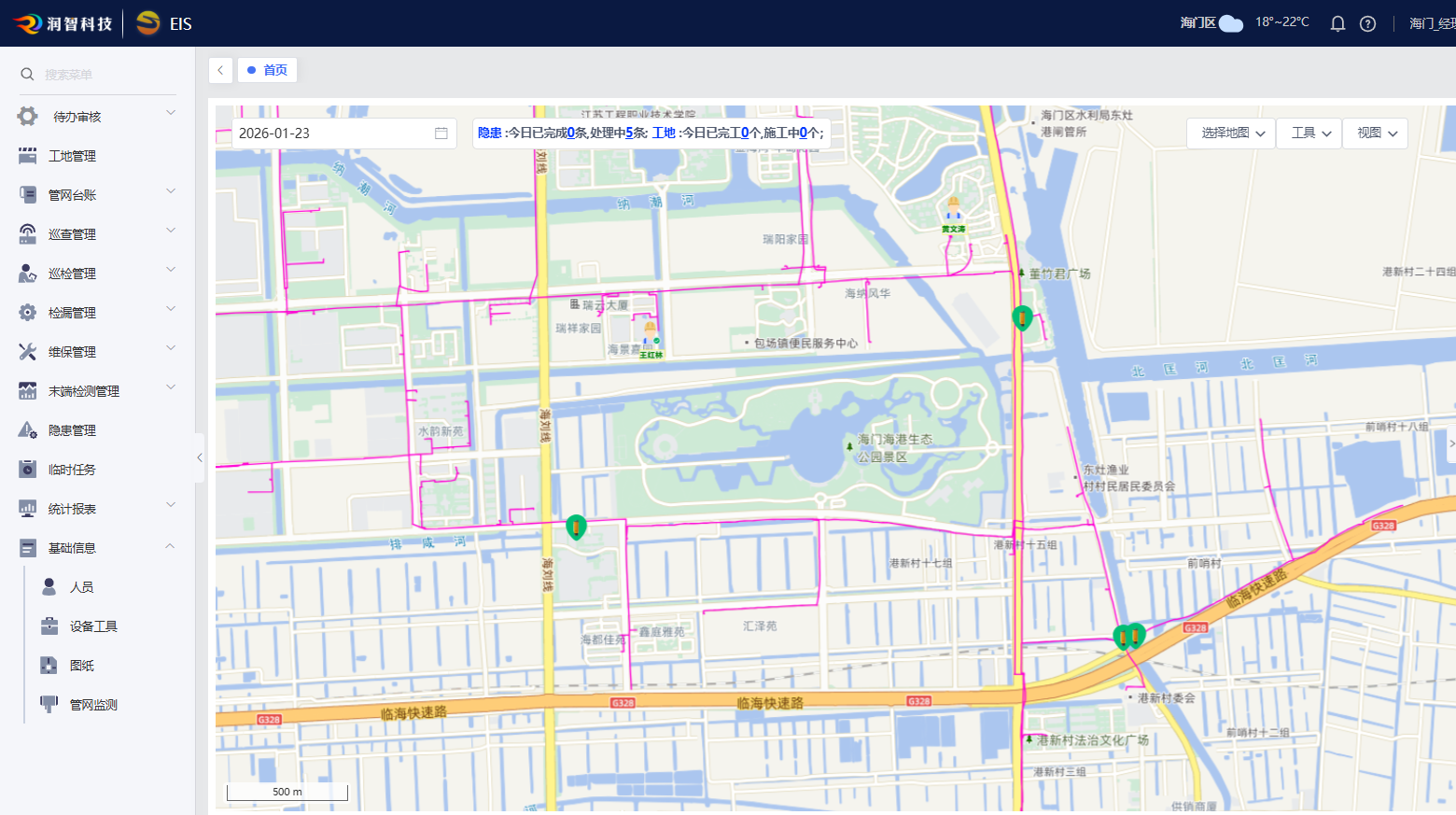Click the 王红林 worker avatar on map
1456x815 pixels.
click(x=650, y=334)
